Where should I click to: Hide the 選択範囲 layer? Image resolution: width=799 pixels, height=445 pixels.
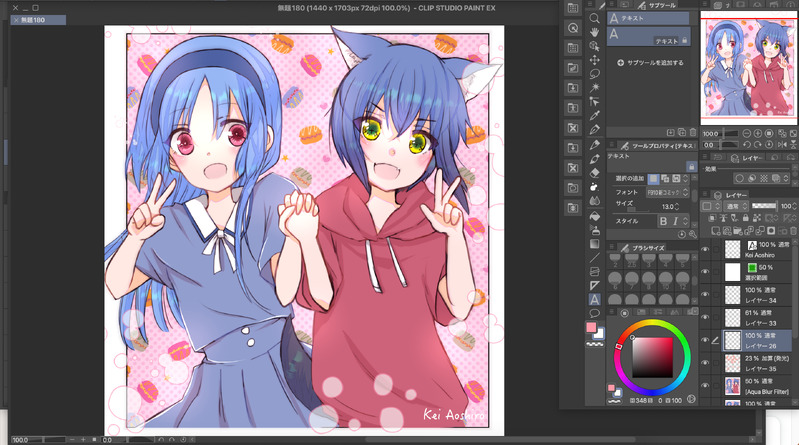(705, 272)
